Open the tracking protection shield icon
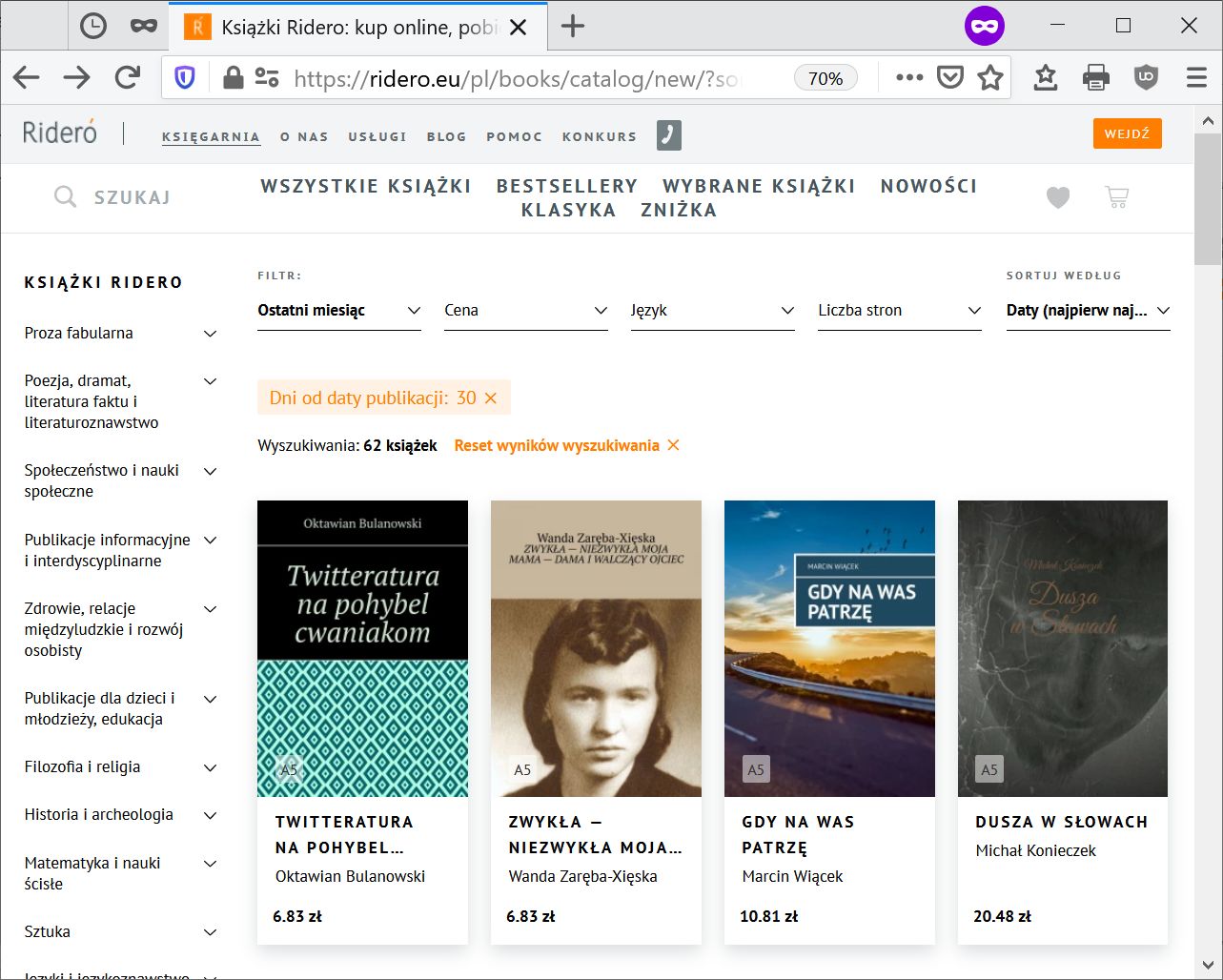The image size is (1223, 980). 185,78
